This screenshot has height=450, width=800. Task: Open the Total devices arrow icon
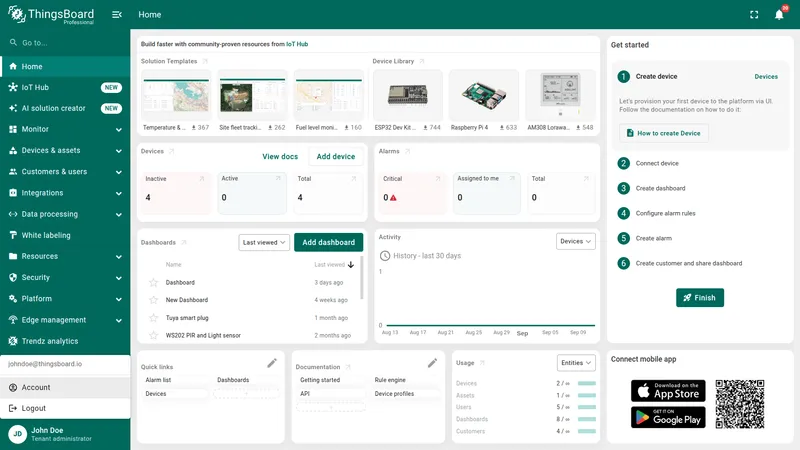point(354,179)
